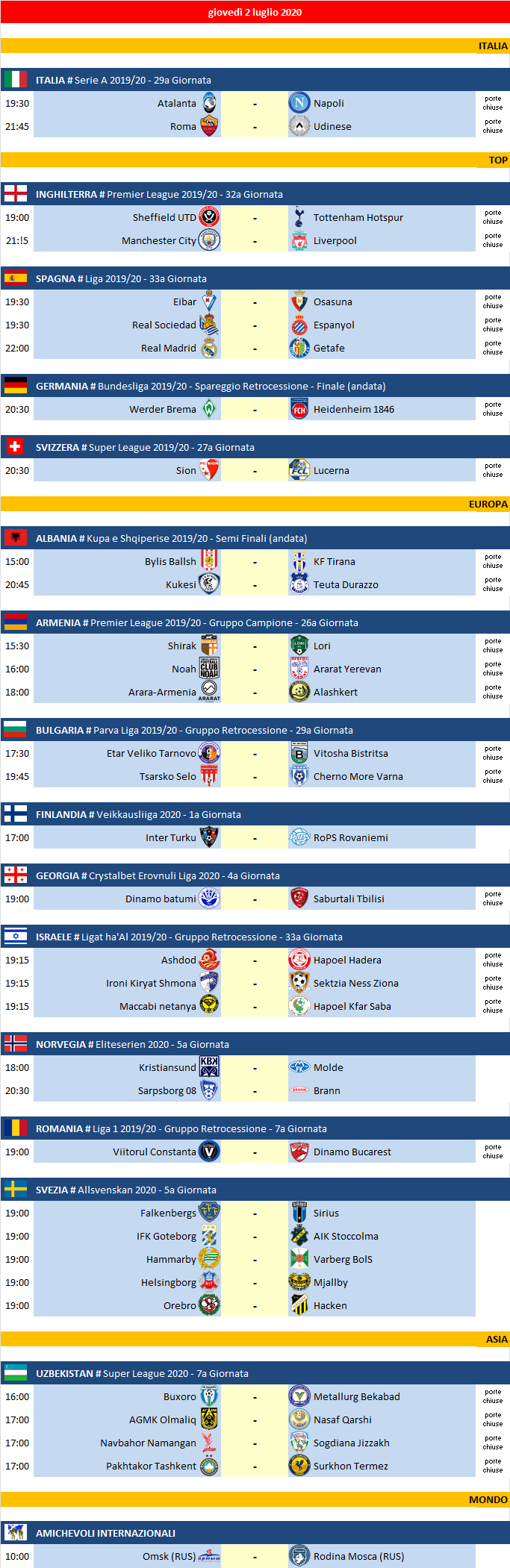Click the Napoli club crest
Screen dimensions: 510x1568
299,103
